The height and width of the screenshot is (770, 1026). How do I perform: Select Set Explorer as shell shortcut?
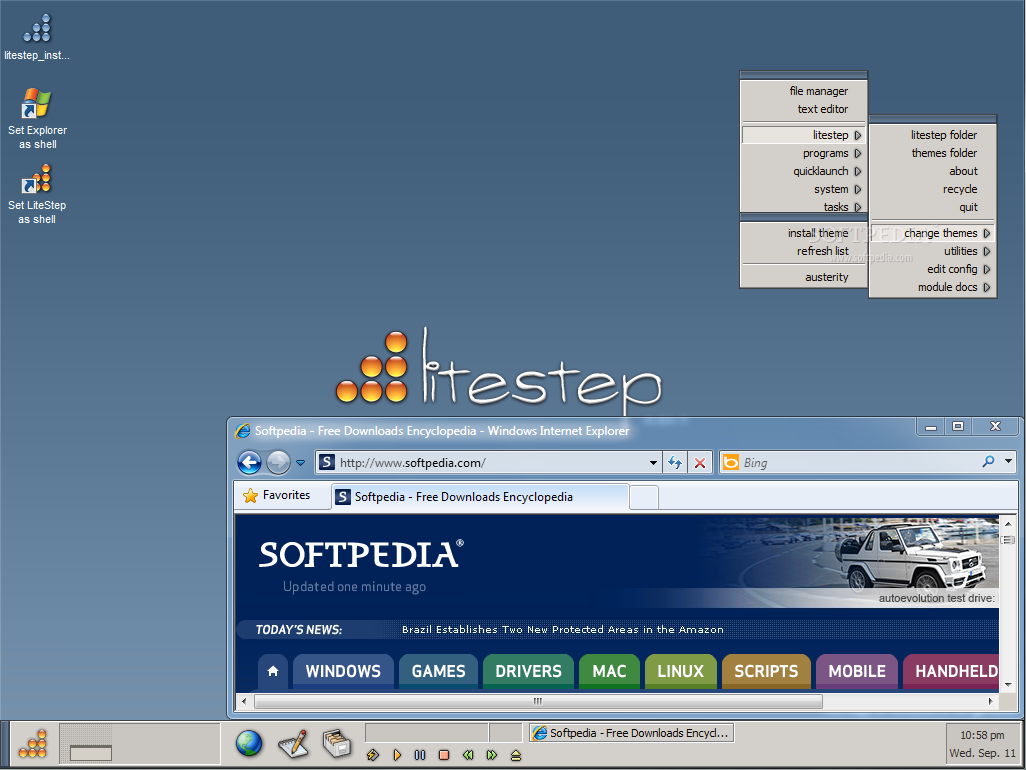[x=37, y=118]
